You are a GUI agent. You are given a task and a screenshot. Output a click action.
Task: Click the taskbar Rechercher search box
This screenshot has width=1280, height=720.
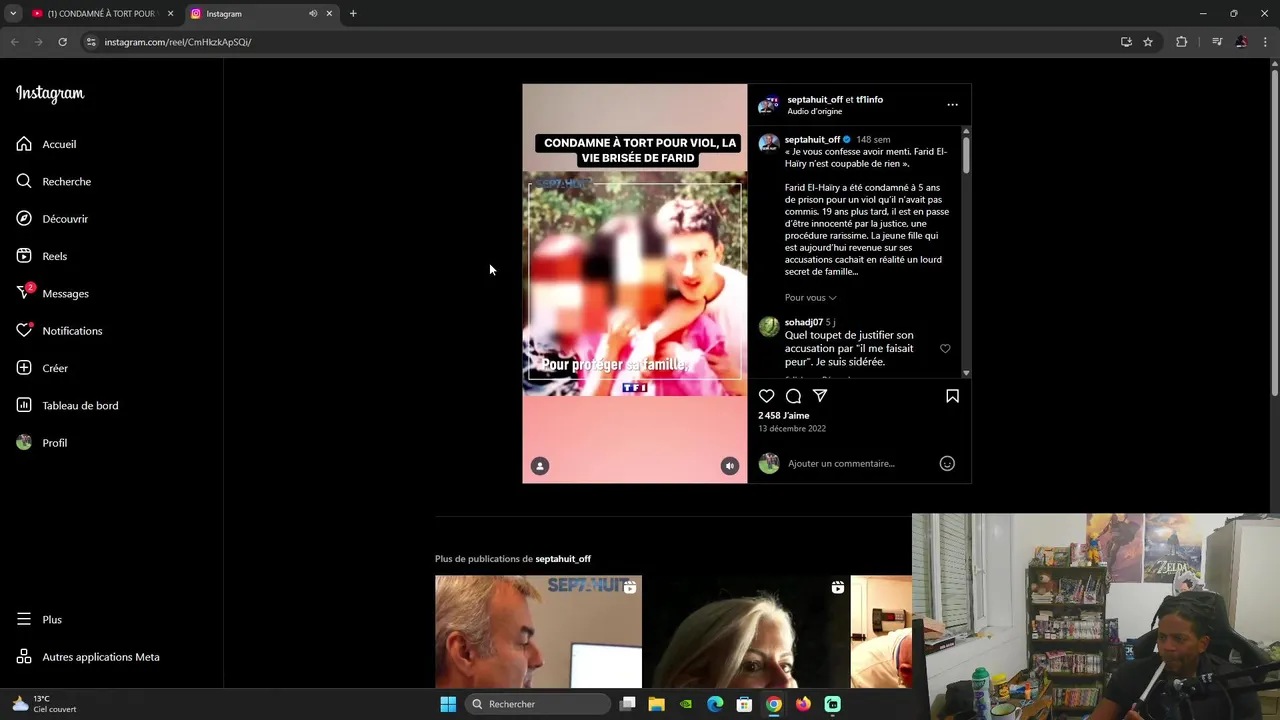[537, 704]
